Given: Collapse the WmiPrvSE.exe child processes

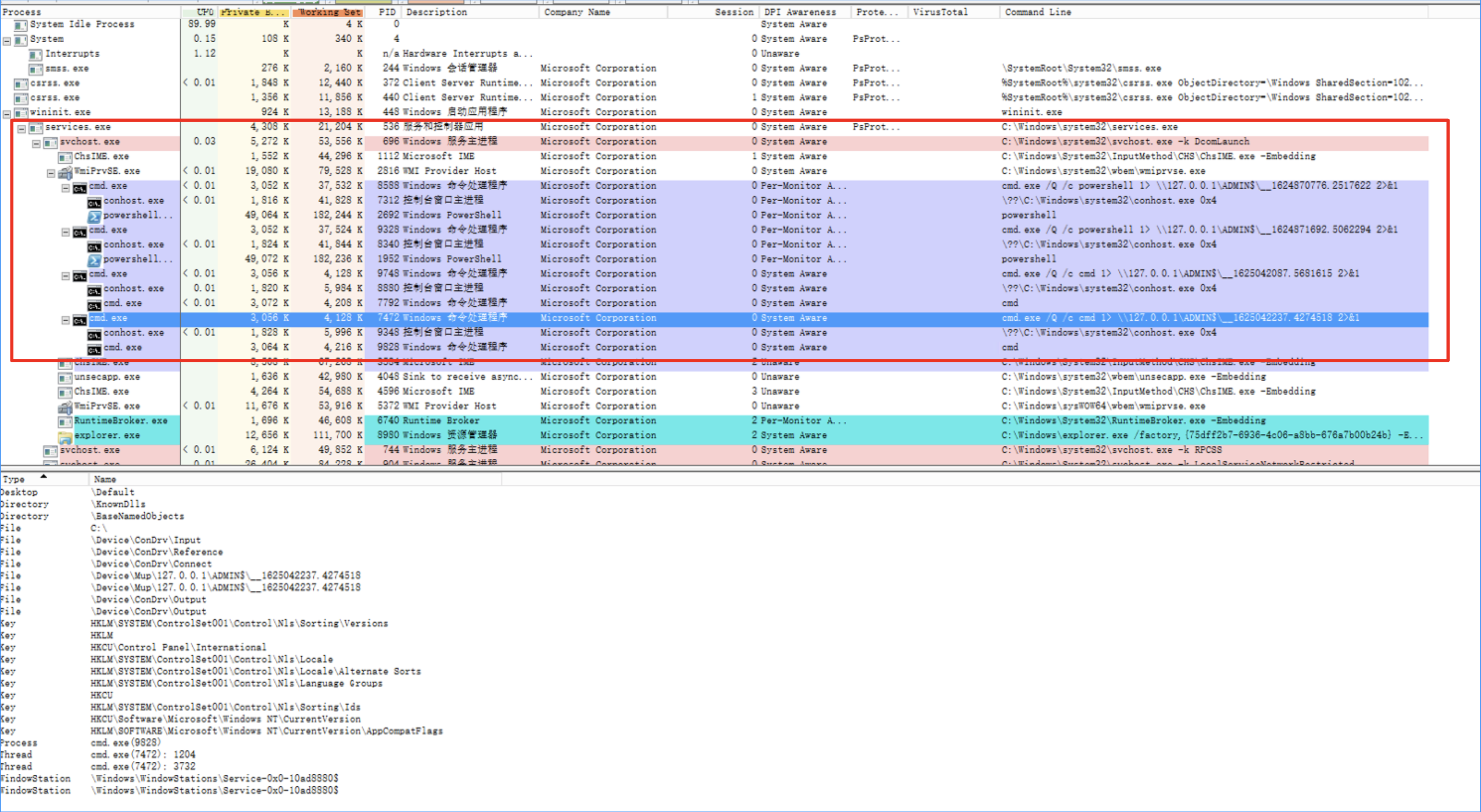Looking at the screenshot, I should pos(51,172).
